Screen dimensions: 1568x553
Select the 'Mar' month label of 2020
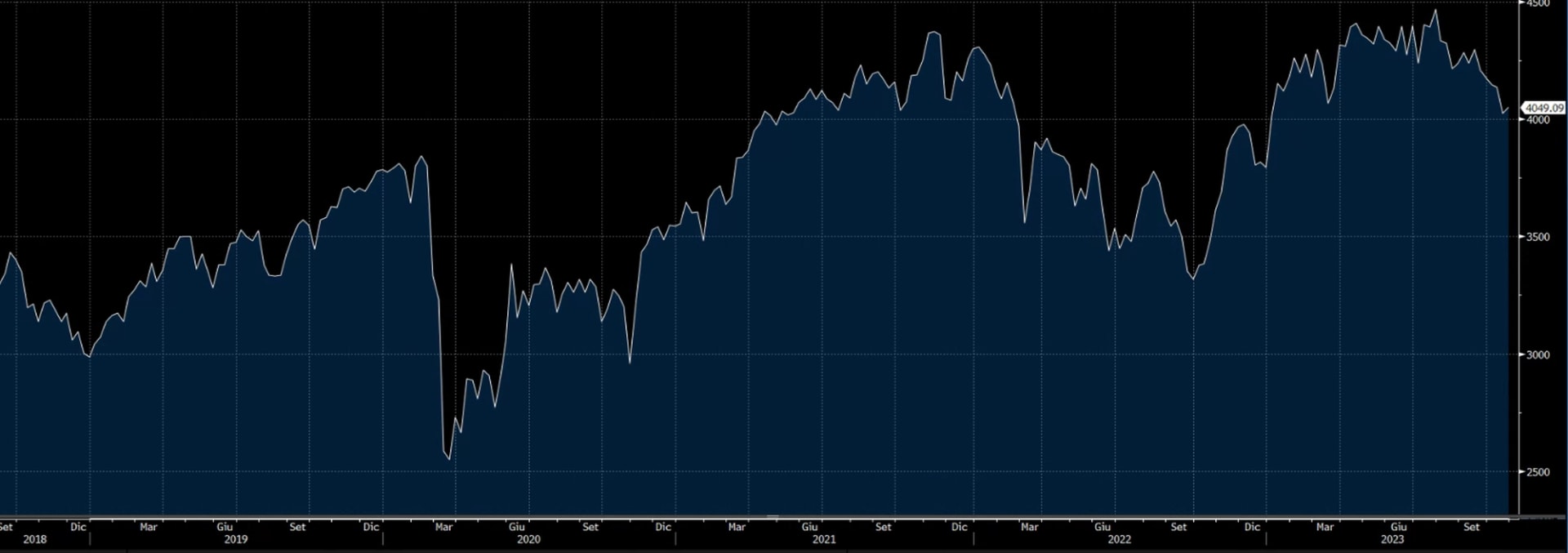pyautogui.click(x=443, y=527)
